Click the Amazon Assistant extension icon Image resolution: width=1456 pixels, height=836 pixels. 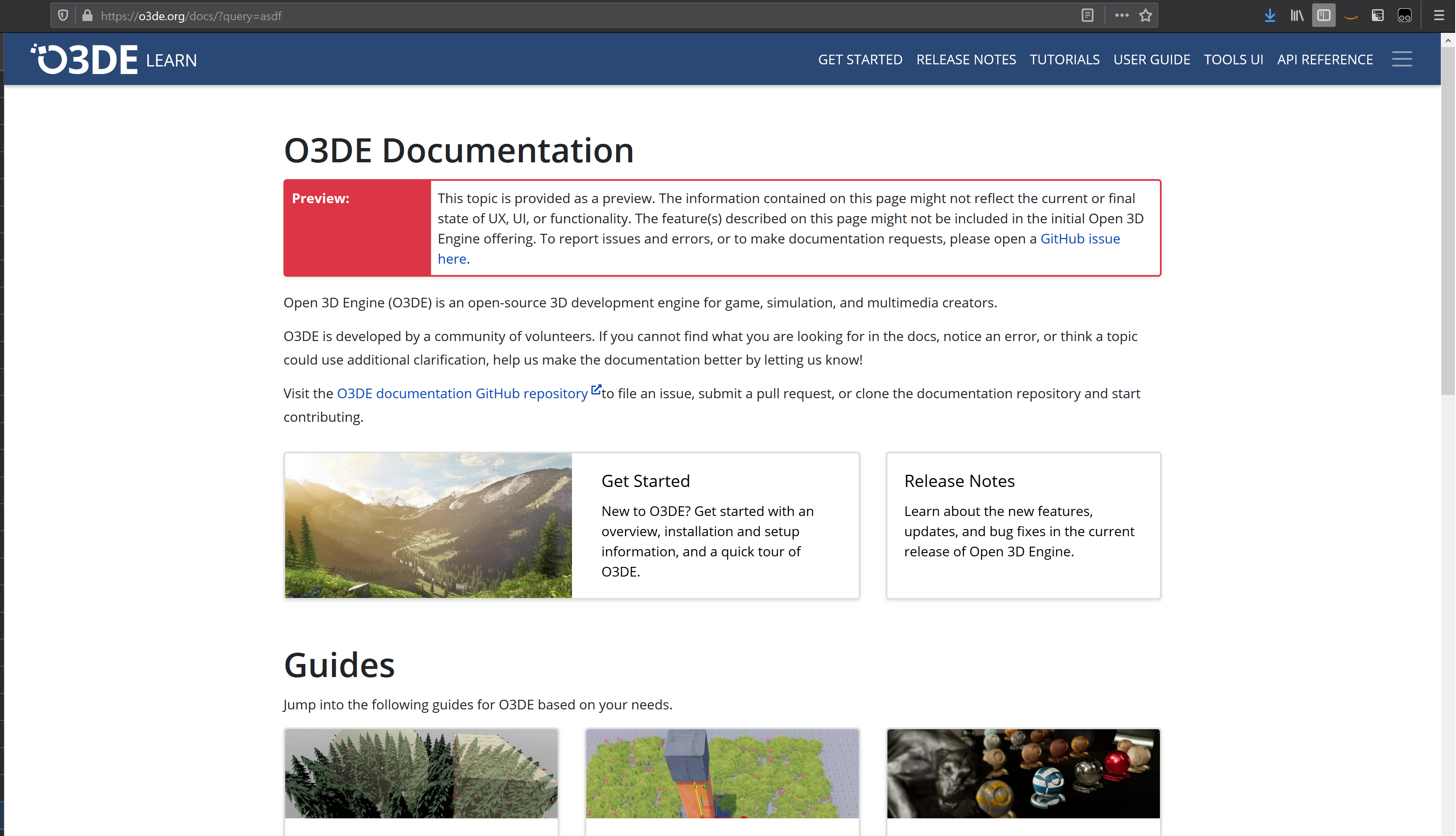tap(1350, 15)
